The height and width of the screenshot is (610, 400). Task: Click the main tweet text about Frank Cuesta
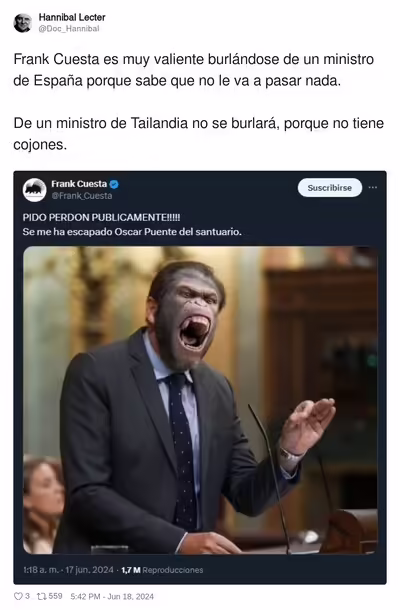[198, 102]
